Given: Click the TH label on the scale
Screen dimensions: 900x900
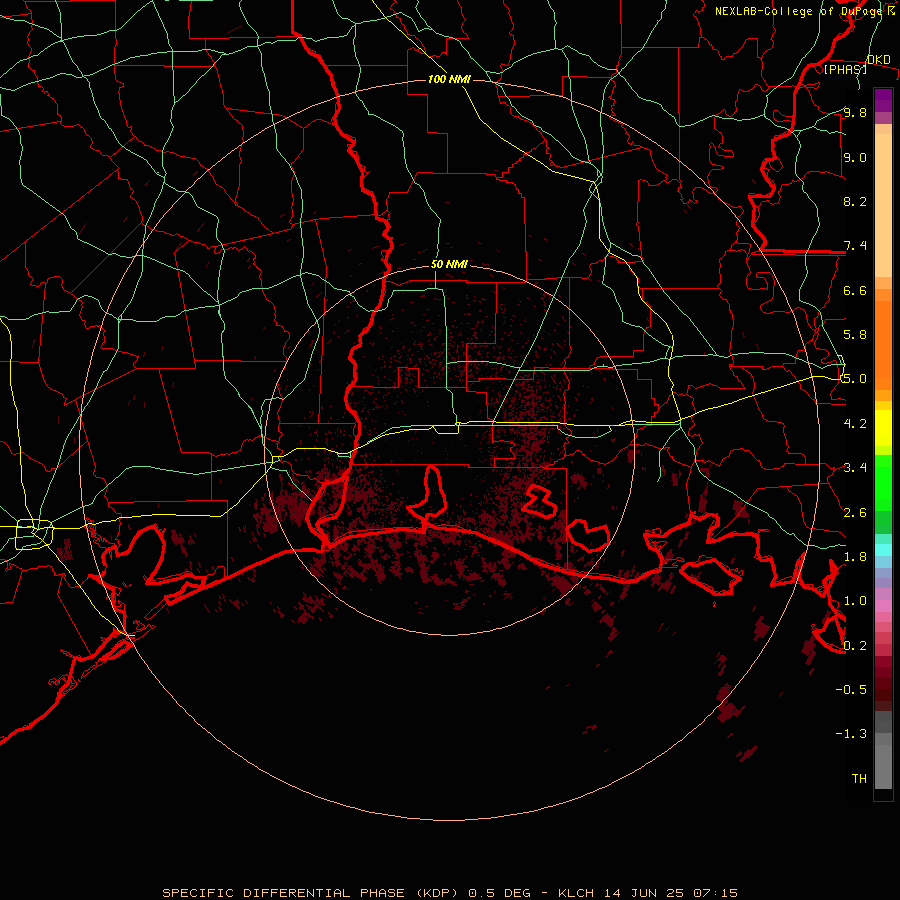Looking at the screenshot, I should tap(859, 779).
